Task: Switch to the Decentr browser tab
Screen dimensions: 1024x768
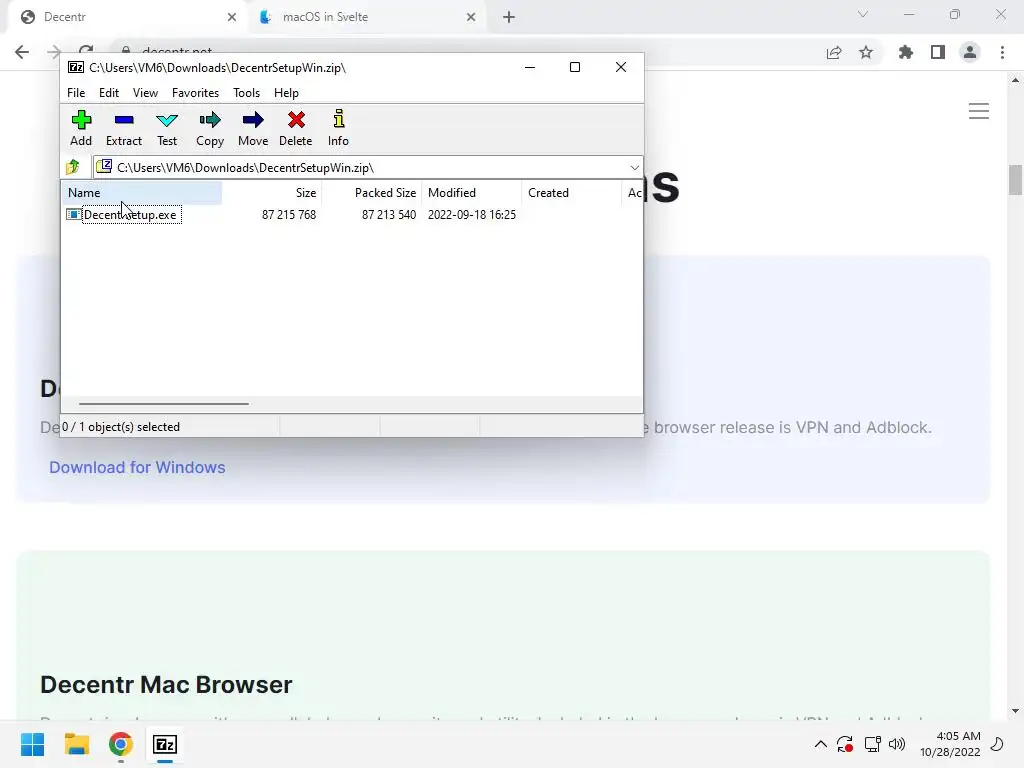Action: click(x=127, y=17)
